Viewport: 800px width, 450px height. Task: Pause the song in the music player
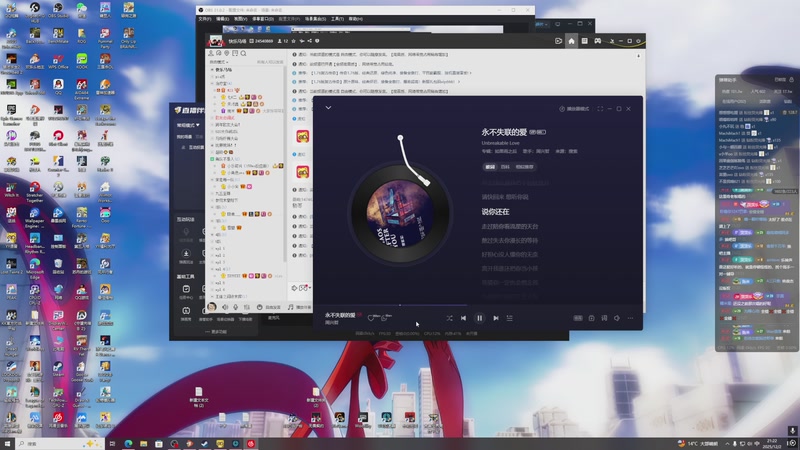480,318
